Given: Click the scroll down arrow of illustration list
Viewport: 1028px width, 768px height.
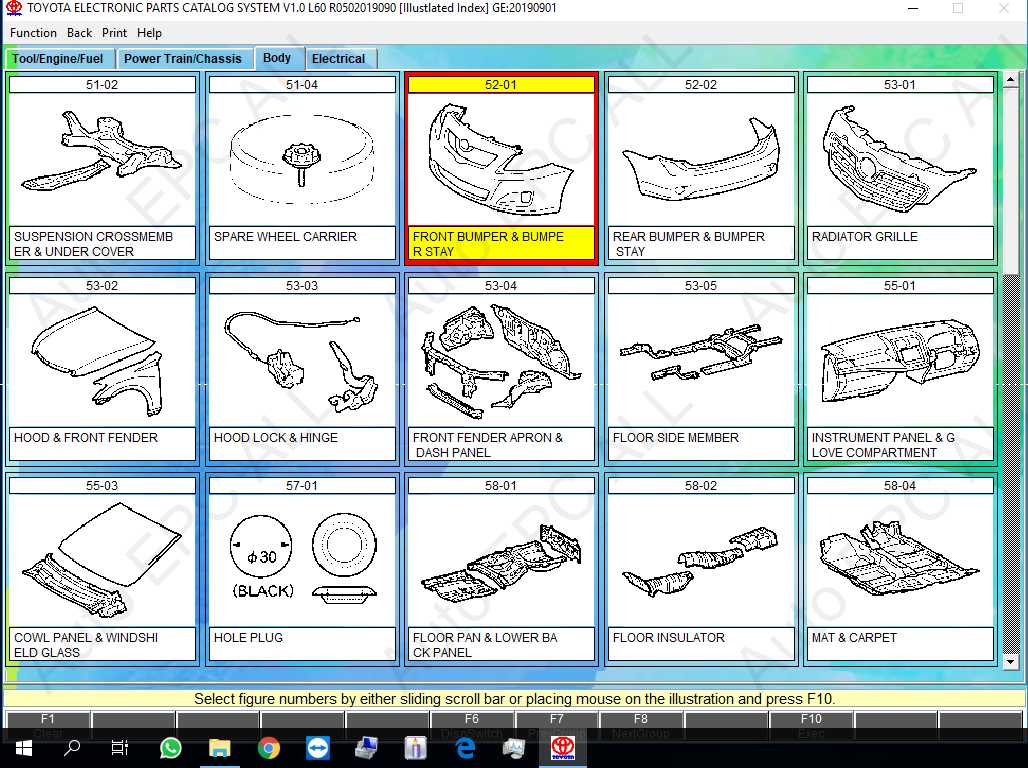Looking at the screenshot, I should 1010,662.
